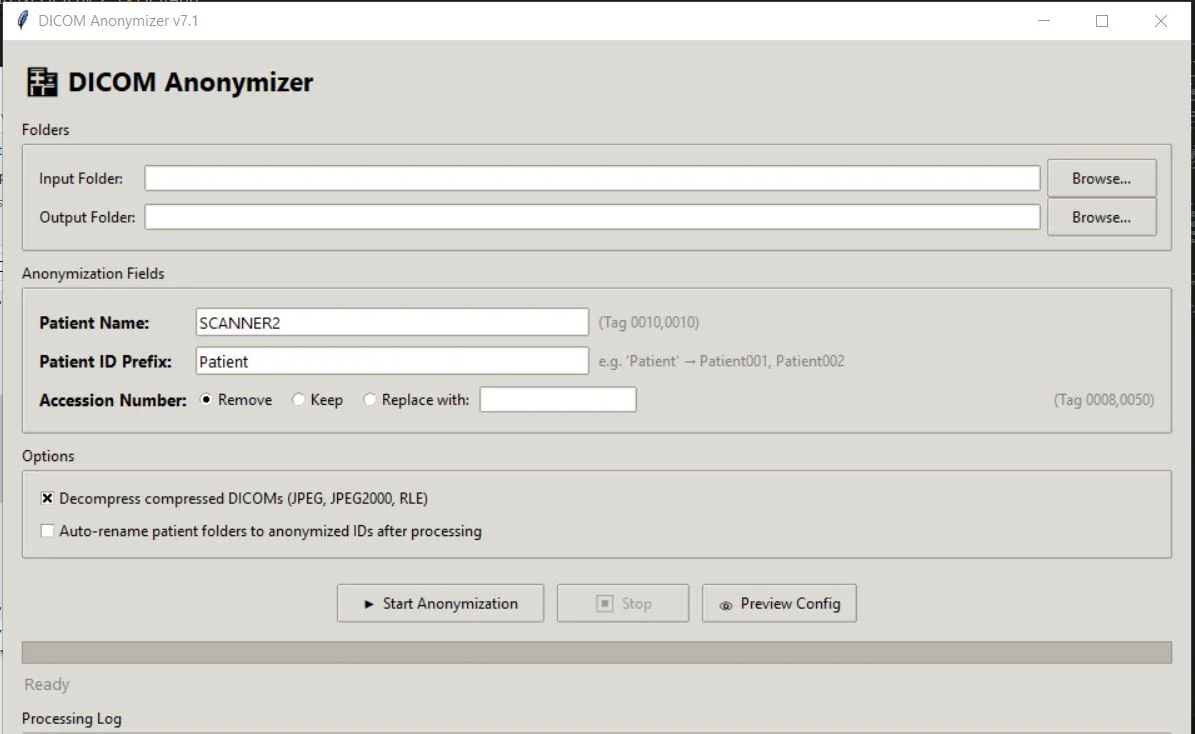1195x734 pixels.
Task: Click the Ready status text
Action: click(46, 684)
